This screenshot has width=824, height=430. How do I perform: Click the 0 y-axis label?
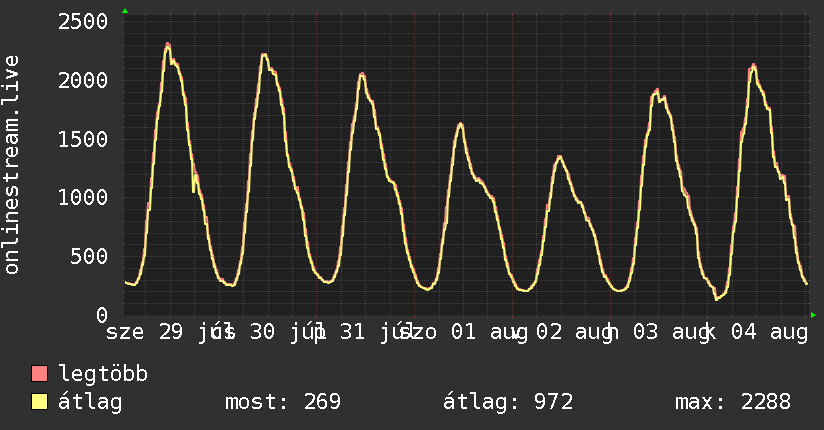tap(102, 315)
